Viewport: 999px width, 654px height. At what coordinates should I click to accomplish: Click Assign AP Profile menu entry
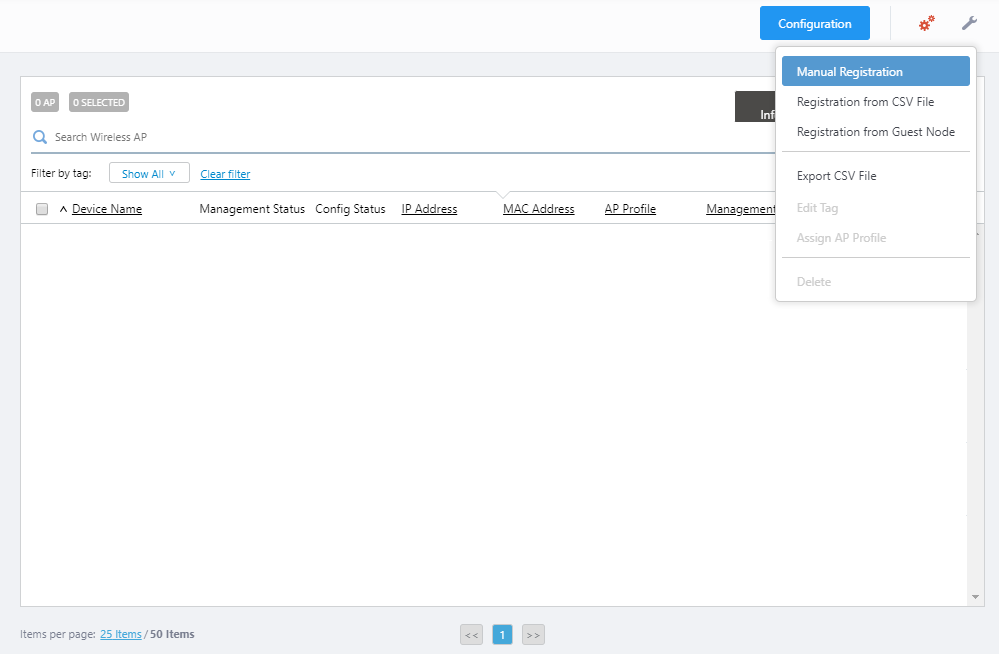875,238
